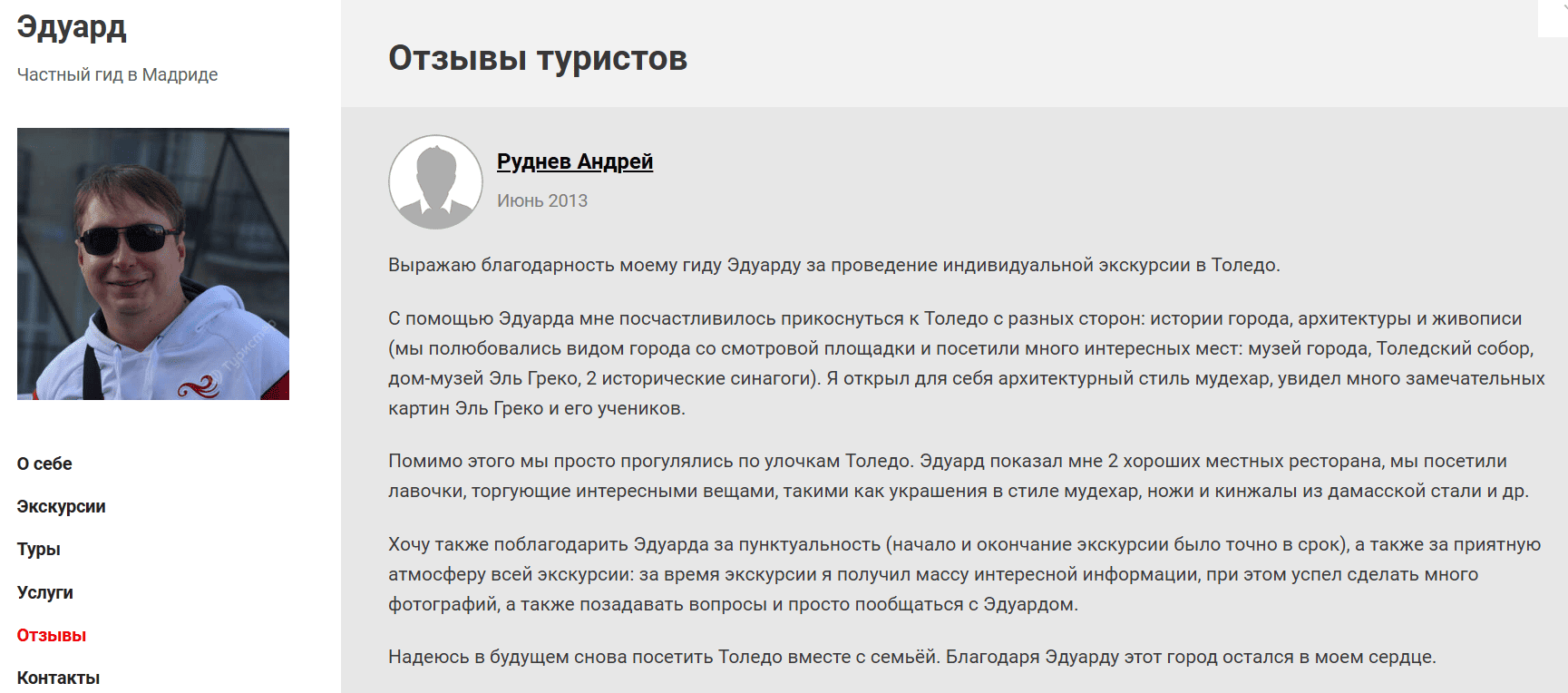Go to the "Экскурсии" section
Viewport: 1568px width, 693px height.
pos(61,506)
